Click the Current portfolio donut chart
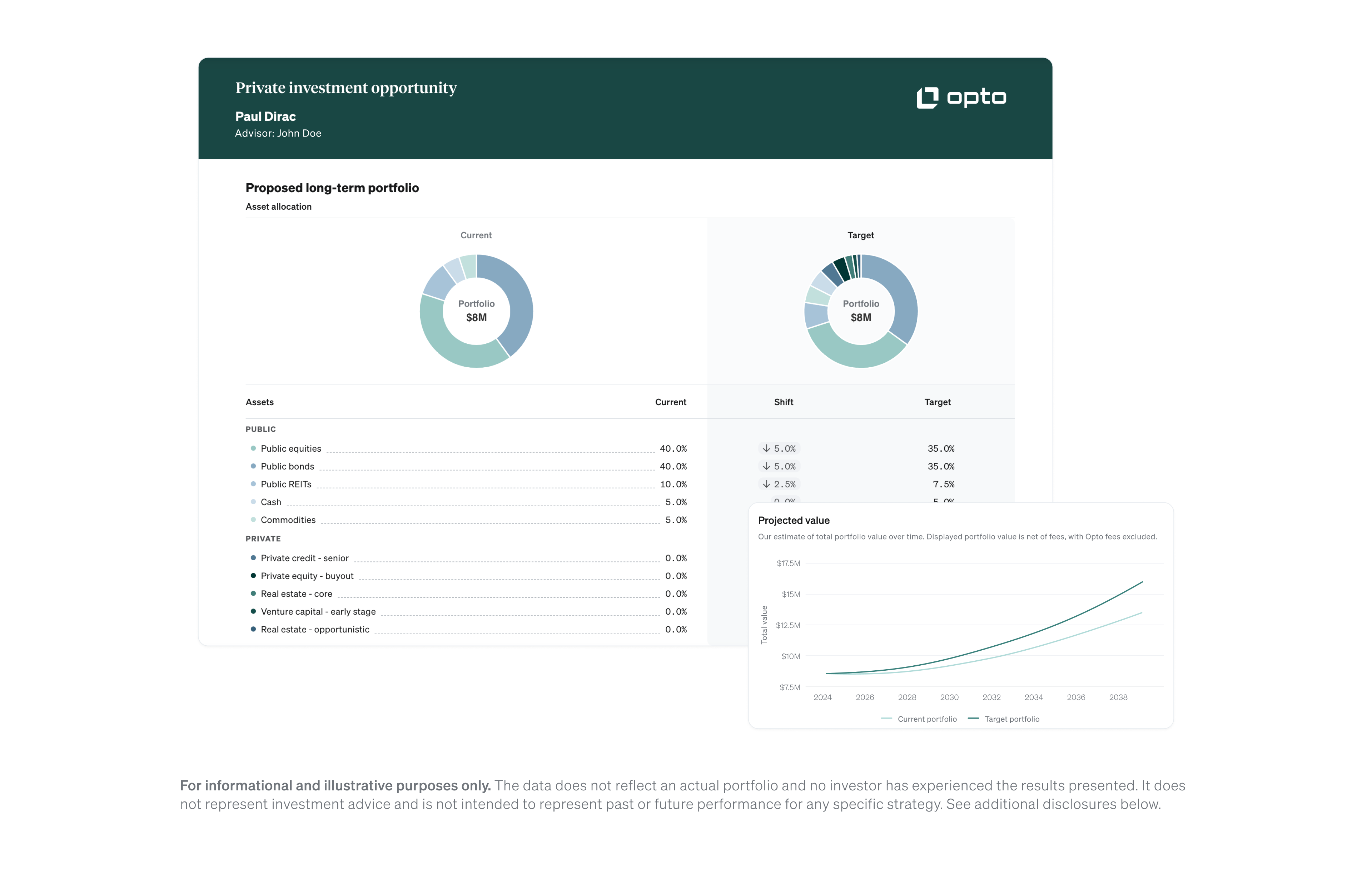This screenshot has height=869, width=1372. click(x=476, y=311)
